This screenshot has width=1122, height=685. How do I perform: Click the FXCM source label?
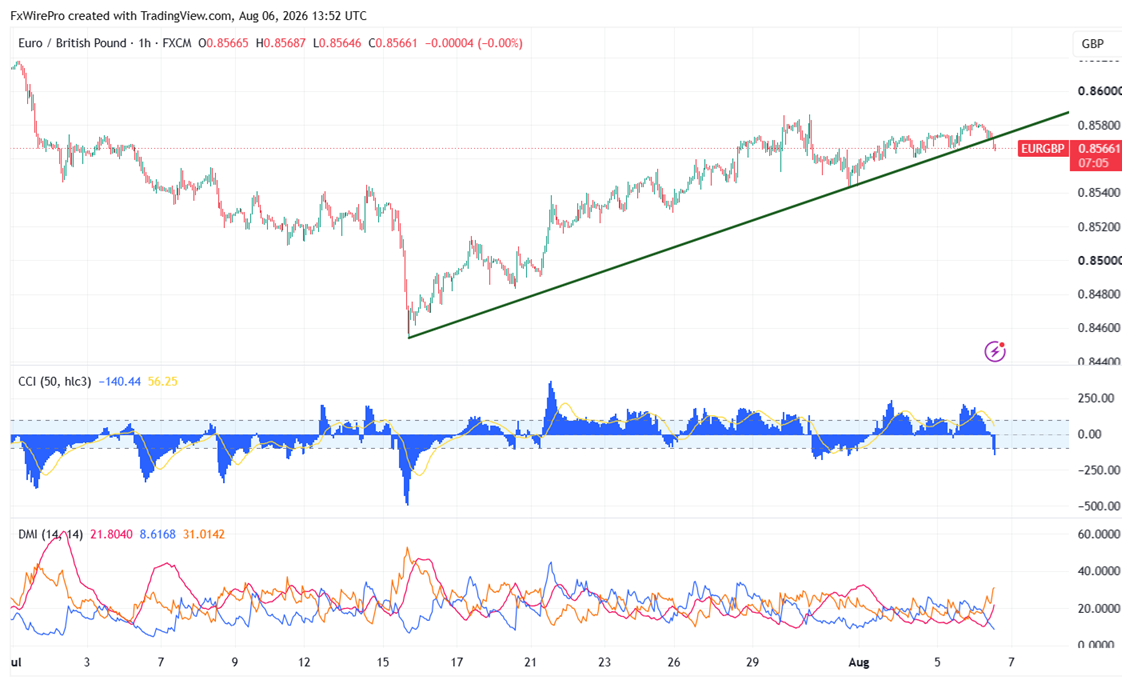click(177, 43)
